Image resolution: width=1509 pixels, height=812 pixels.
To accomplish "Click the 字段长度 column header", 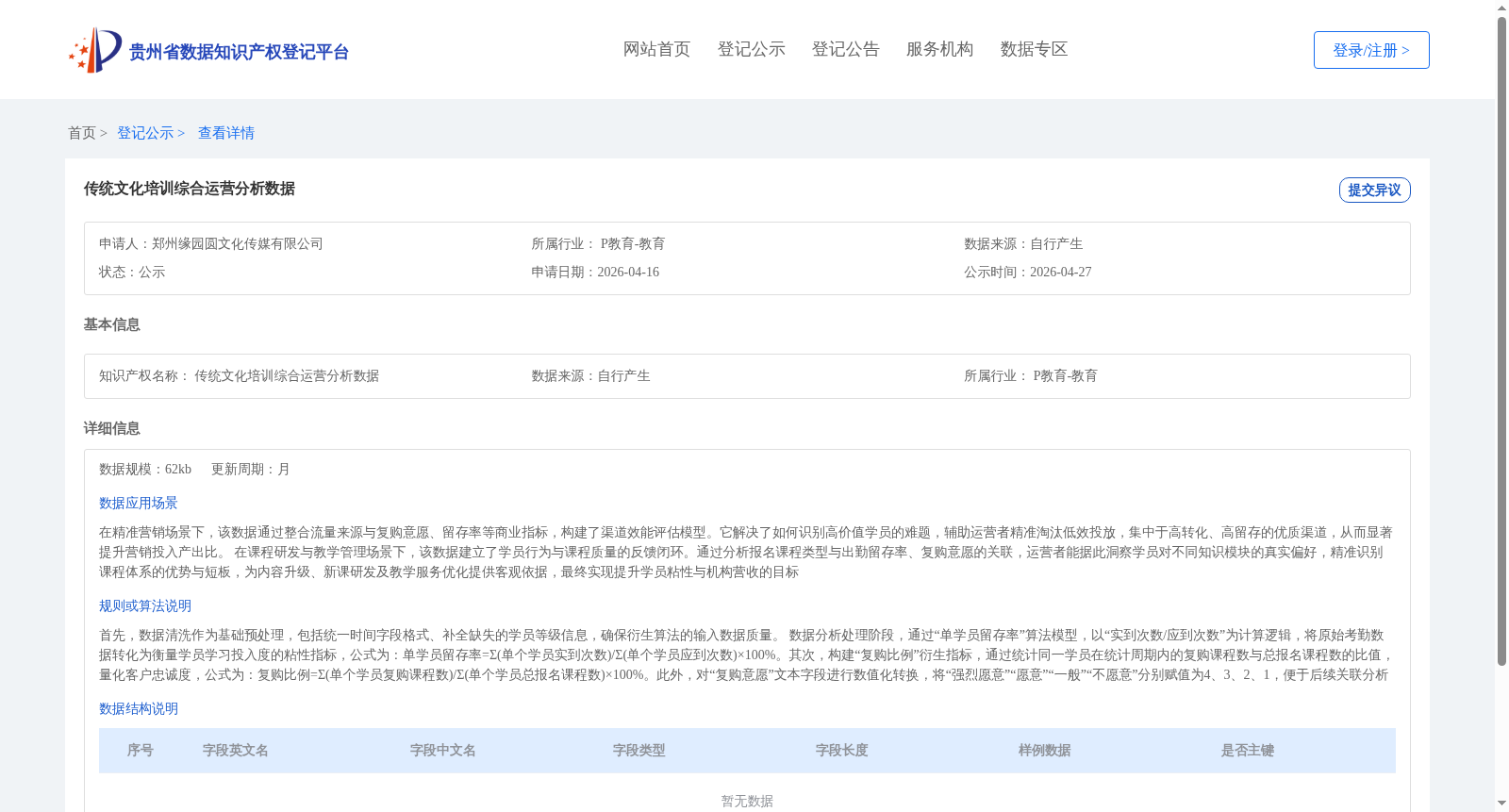I will (842, 751).
